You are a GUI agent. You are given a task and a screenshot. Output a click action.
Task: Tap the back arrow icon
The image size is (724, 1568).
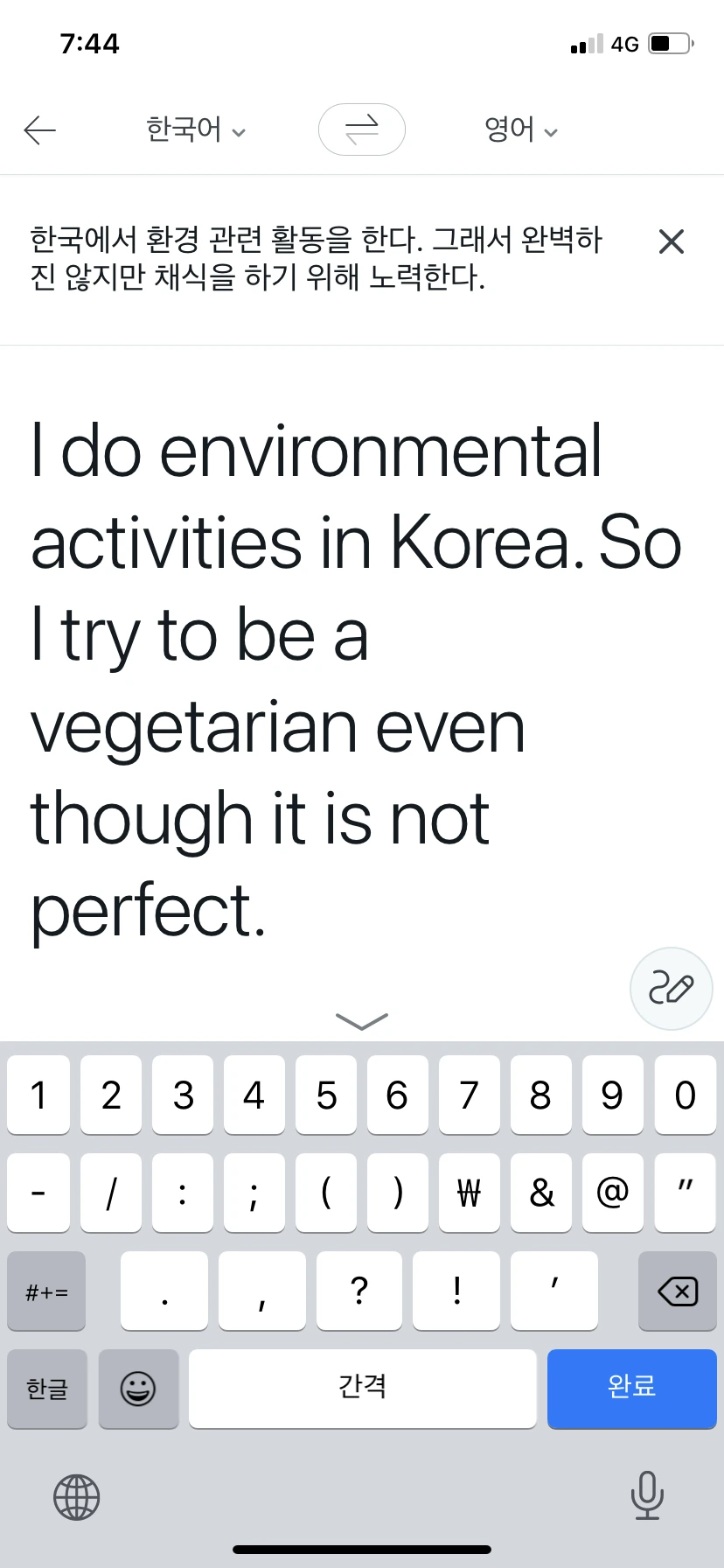tap(39, 130)
